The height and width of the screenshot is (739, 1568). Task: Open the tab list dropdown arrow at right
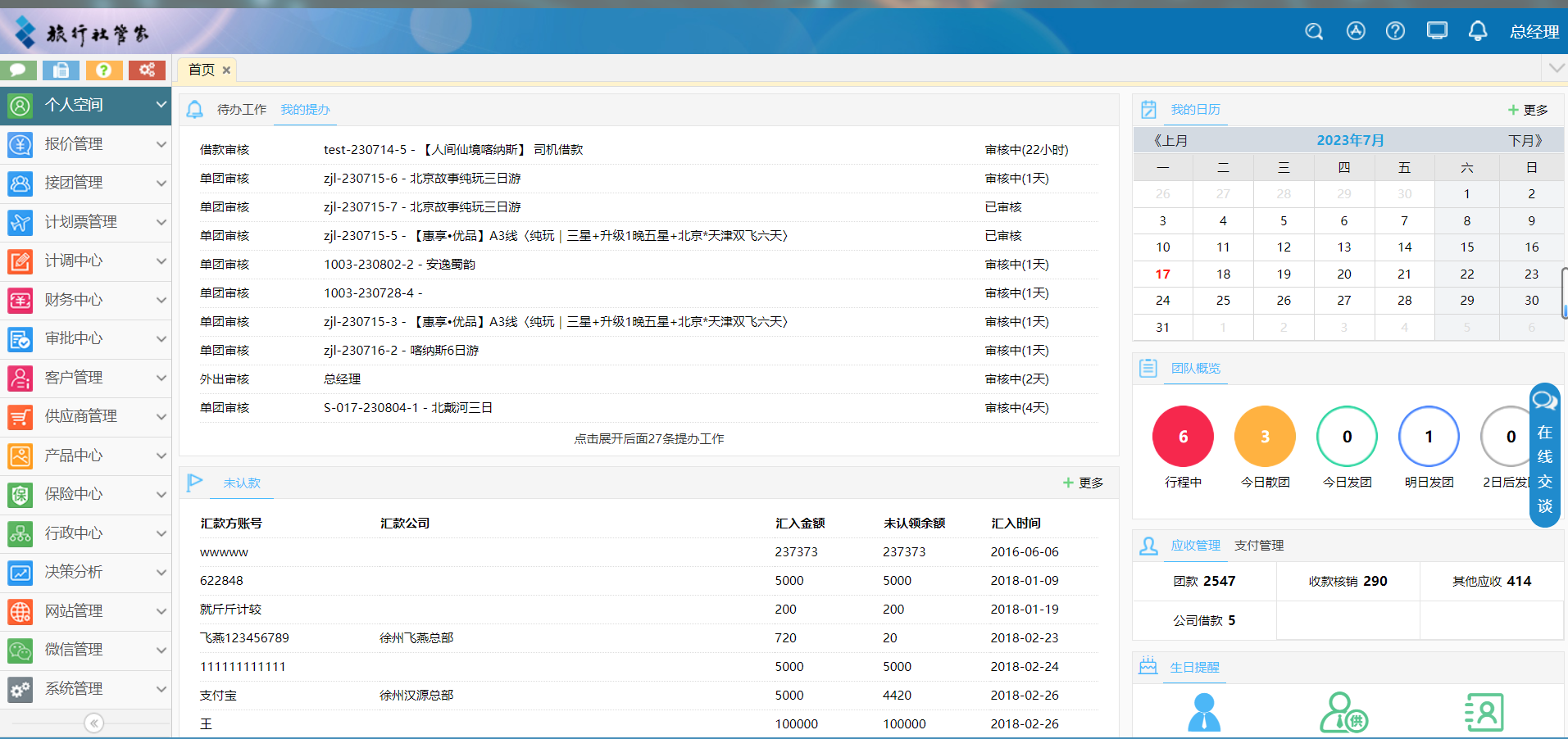[x=1556, y=68]
